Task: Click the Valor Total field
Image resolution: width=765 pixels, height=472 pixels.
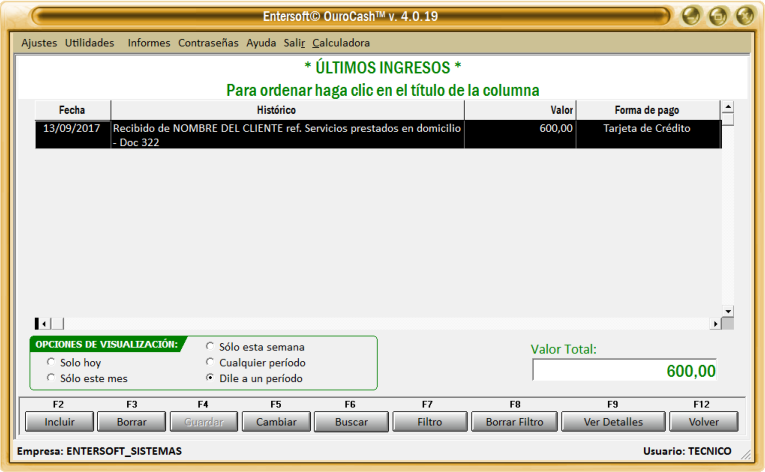Action: click(x=624, y=370)
